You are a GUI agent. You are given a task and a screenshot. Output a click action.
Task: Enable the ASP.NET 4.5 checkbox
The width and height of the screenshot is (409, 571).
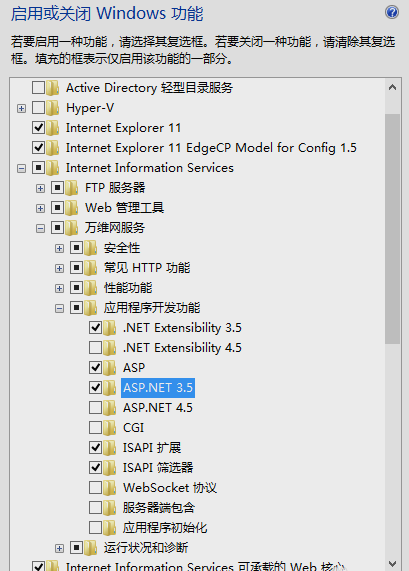[x=95, y=407]
